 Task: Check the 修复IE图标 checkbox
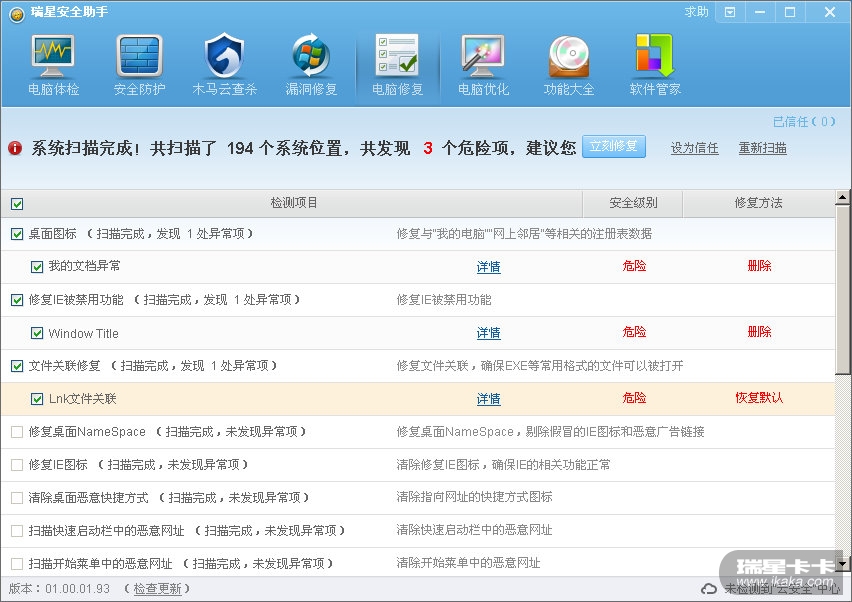tap(17, 465)
